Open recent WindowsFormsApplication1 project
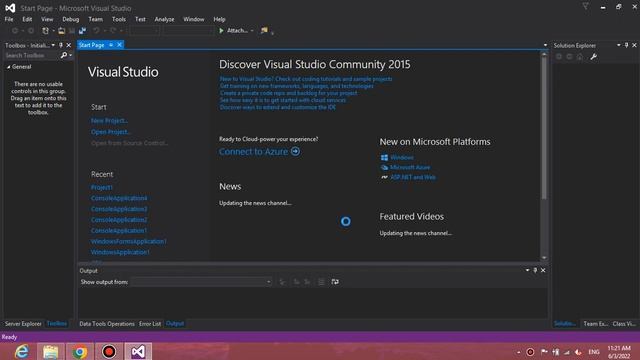 pyautogui.click(x=129, y=242)
